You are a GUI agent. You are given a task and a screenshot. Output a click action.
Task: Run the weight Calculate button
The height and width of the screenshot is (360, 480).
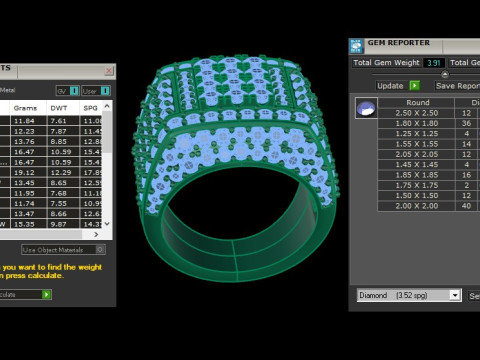pyautogui.click(x=25, y=294)
